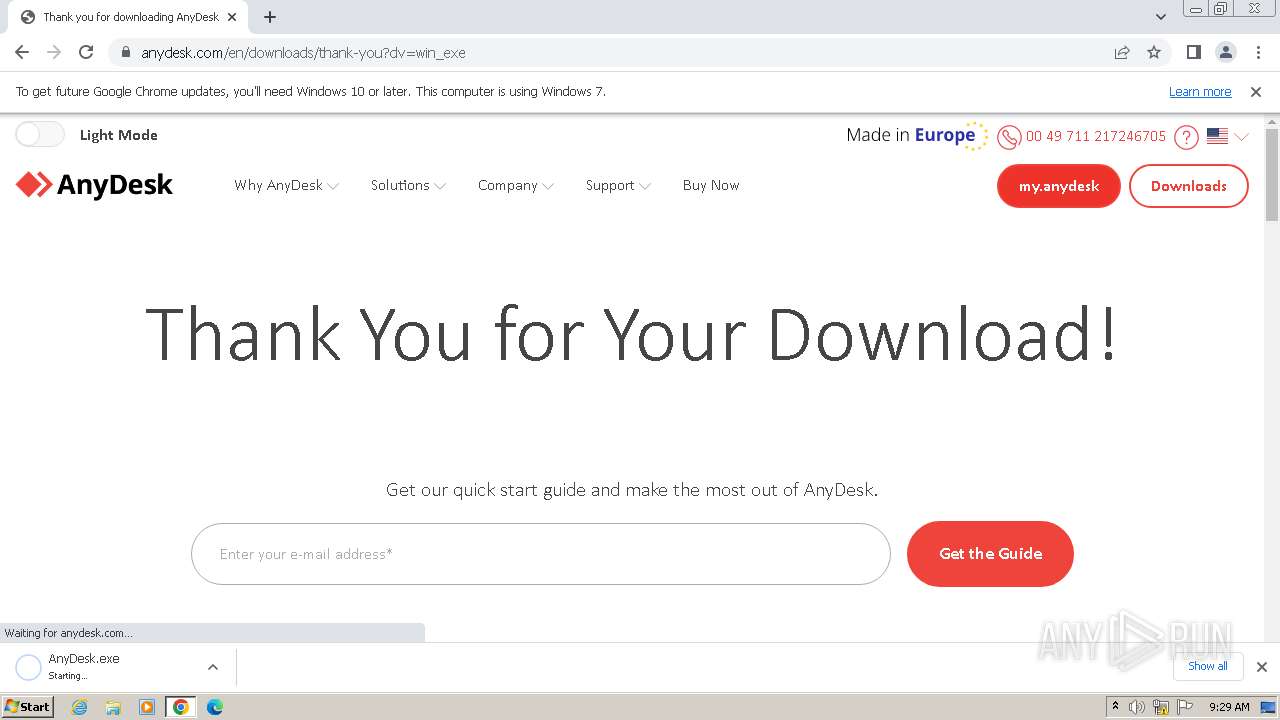Show hidden system tray icons
Screen dimensions: 1280x720
1116,706
